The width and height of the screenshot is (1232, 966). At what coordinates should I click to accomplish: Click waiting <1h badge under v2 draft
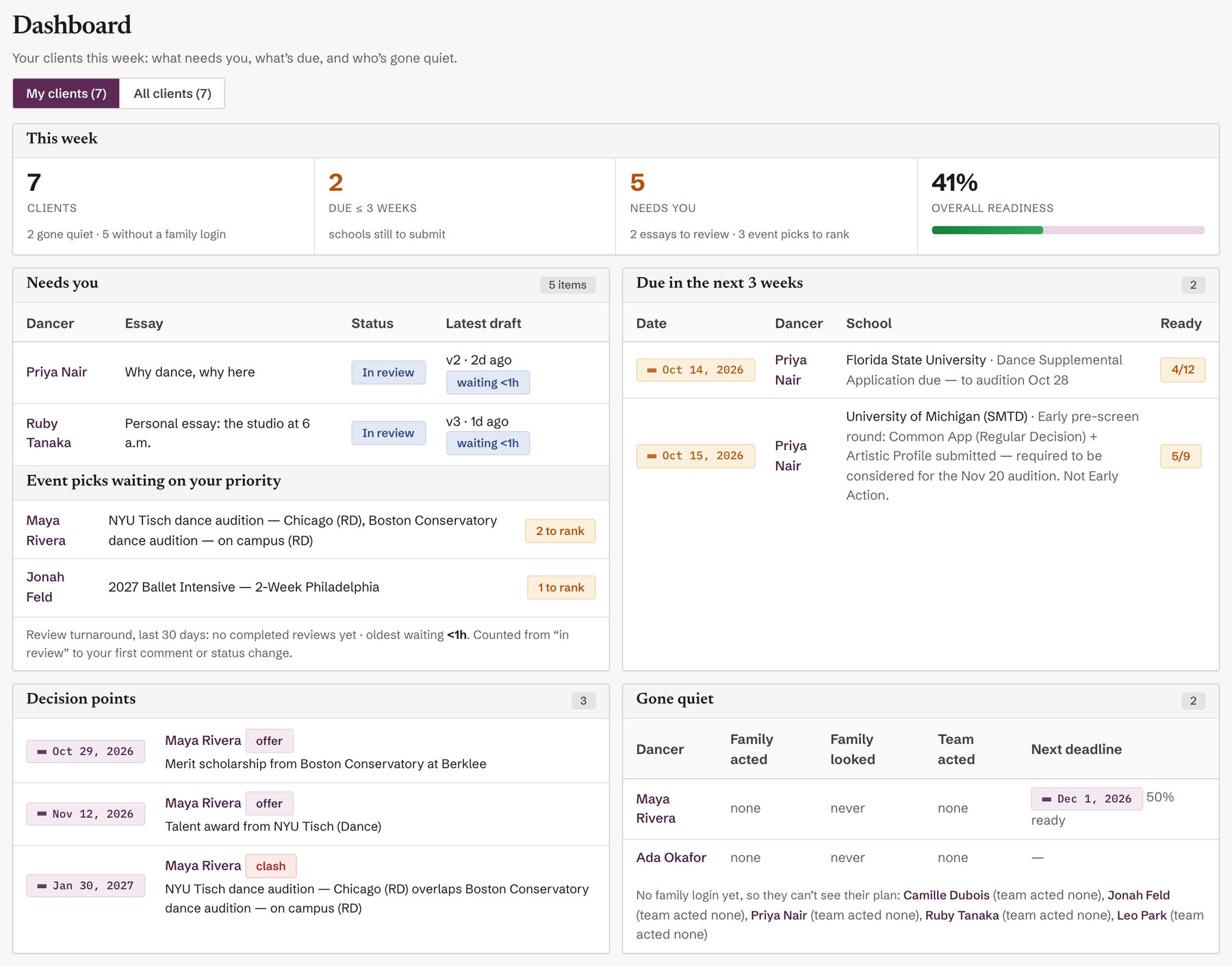point(488,382)
